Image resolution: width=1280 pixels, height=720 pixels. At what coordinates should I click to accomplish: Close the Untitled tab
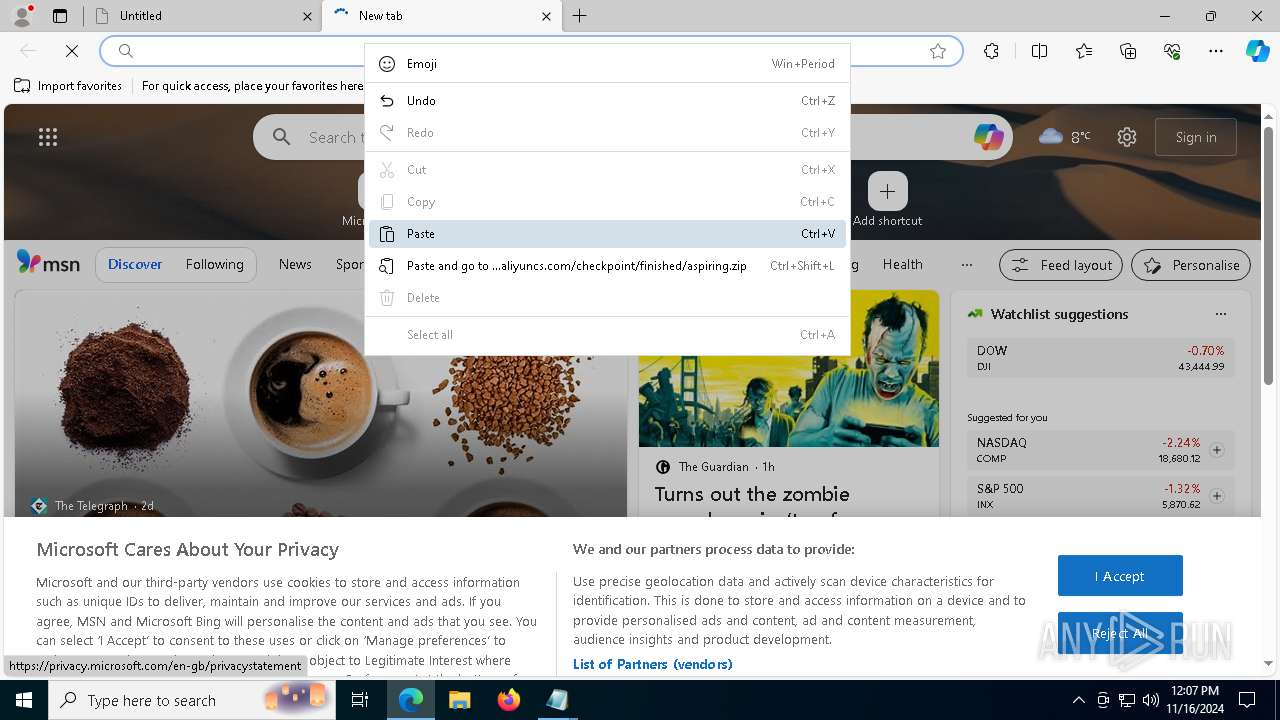point(307,16)
